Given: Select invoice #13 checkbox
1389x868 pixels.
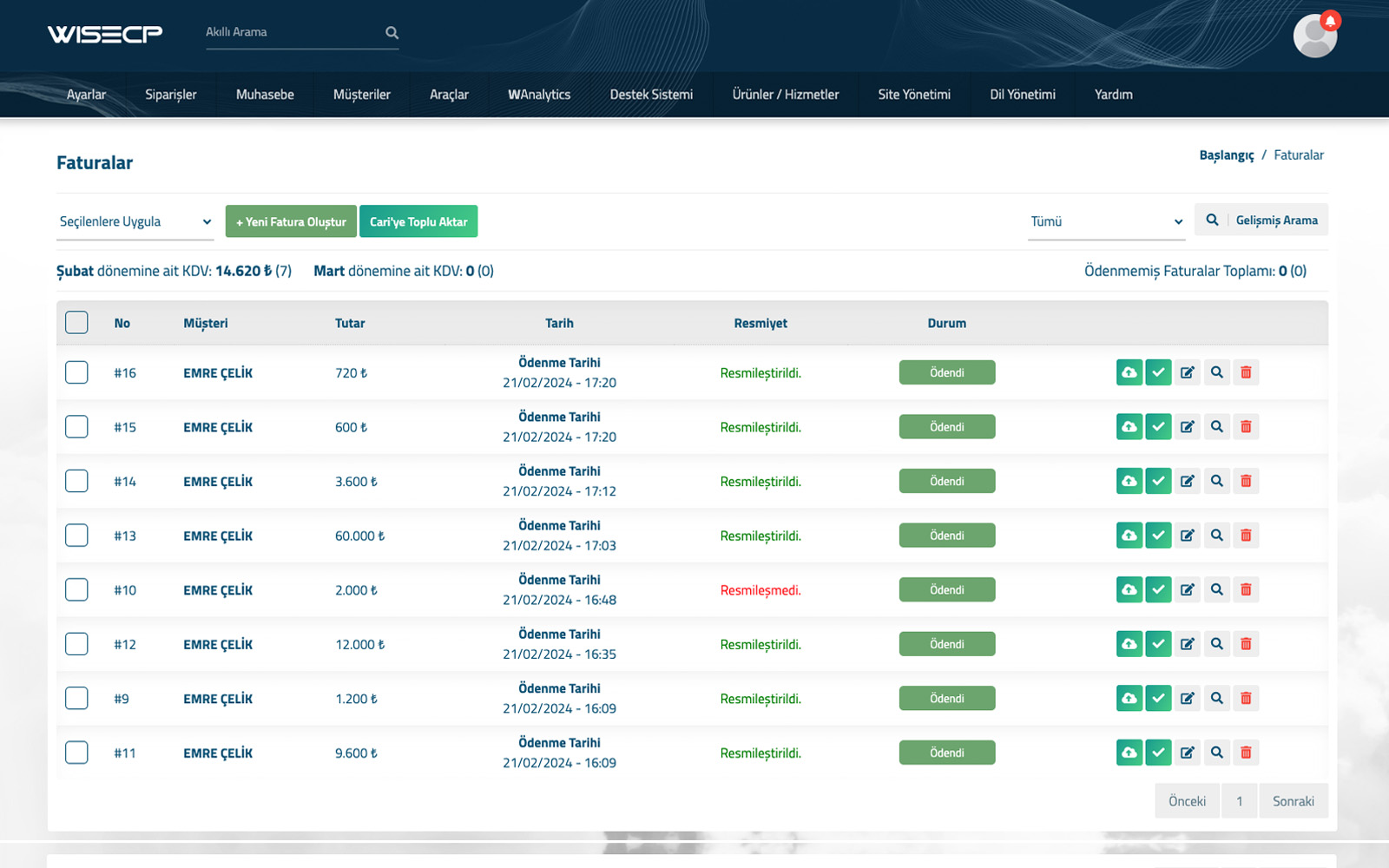Looking at the screenshot, I should (76, 536).
